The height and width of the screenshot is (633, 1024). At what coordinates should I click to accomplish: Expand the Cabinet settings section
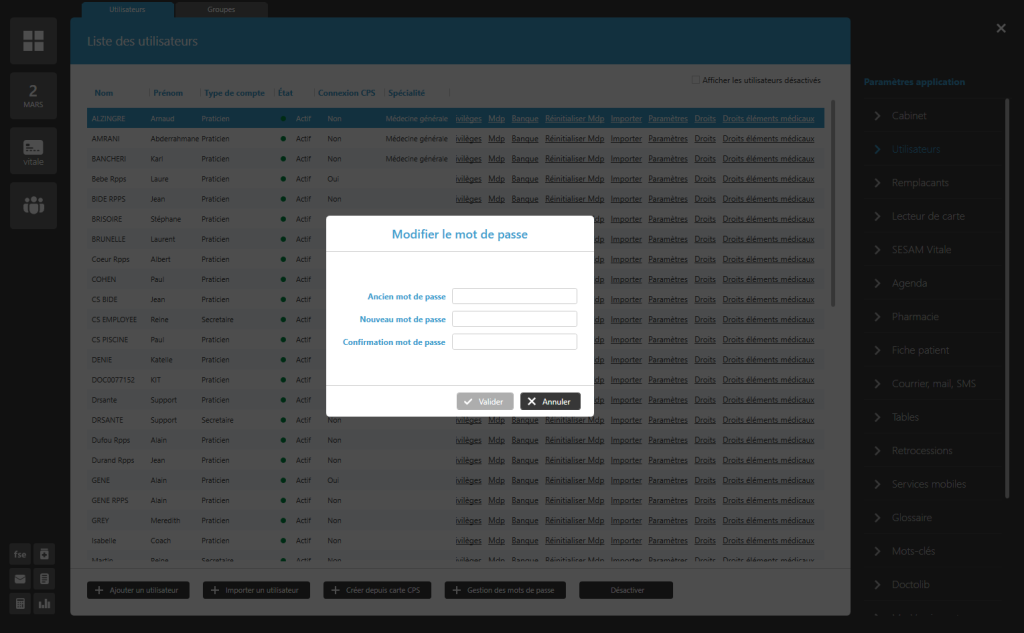(909, 116)
